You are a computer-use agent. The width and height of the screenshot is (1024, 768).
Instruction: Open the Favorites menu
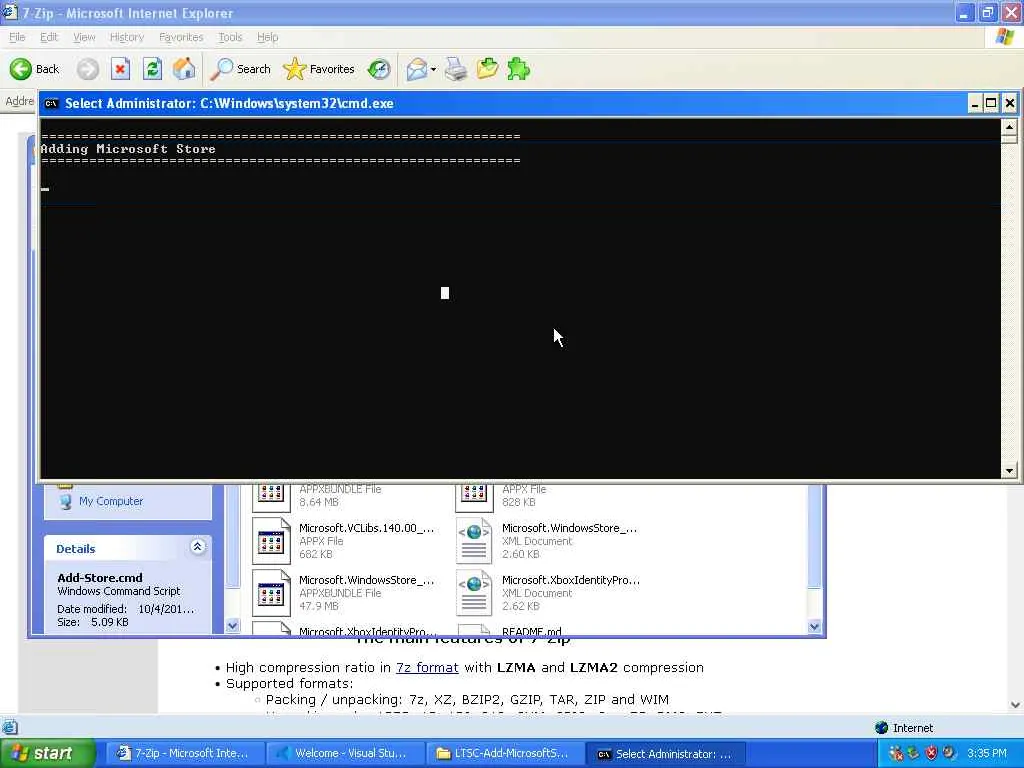(x=181, y=37)
